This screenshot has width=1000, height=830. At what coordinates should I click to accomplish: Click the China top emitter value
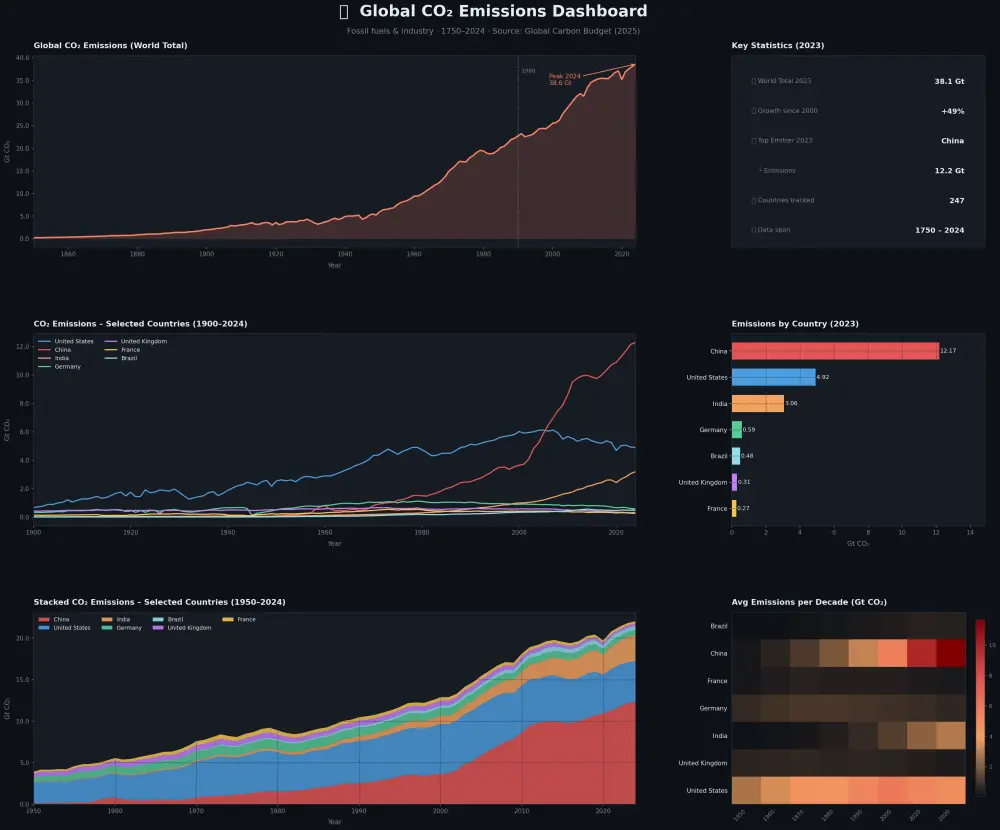tap(952, 140)
